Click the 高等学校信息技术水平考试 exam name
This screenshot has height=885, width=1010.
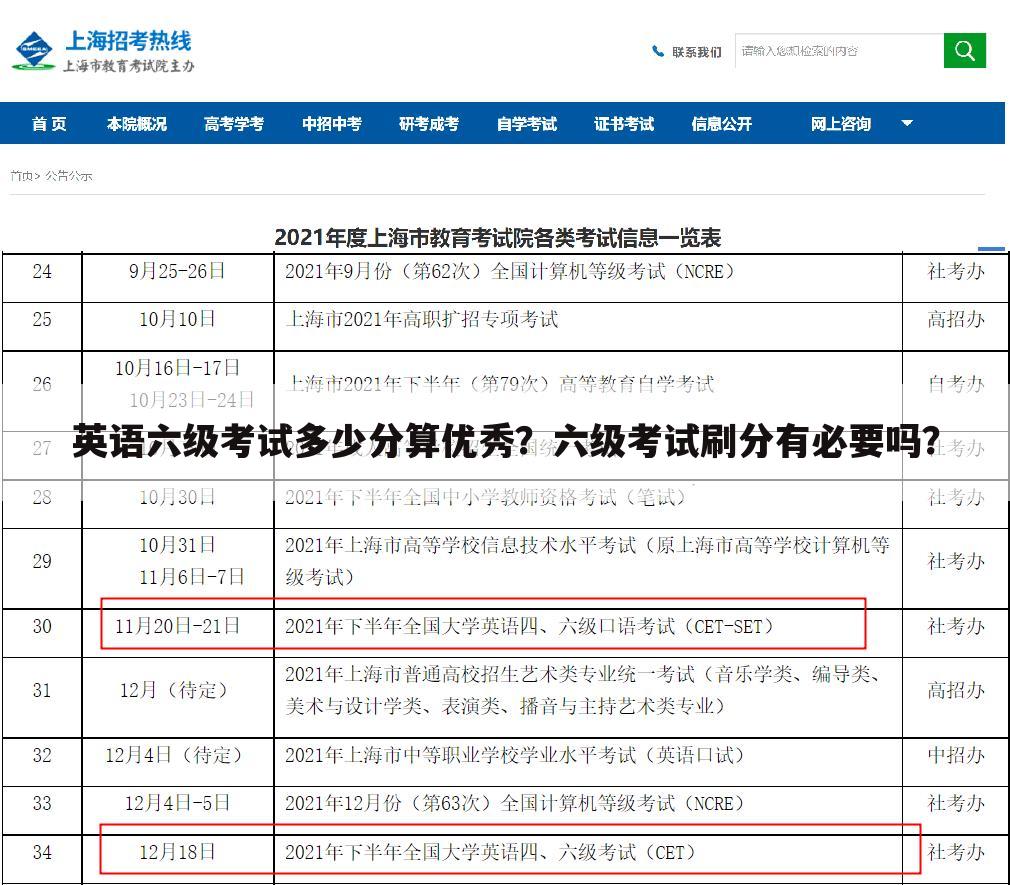[x=587, y=561]
